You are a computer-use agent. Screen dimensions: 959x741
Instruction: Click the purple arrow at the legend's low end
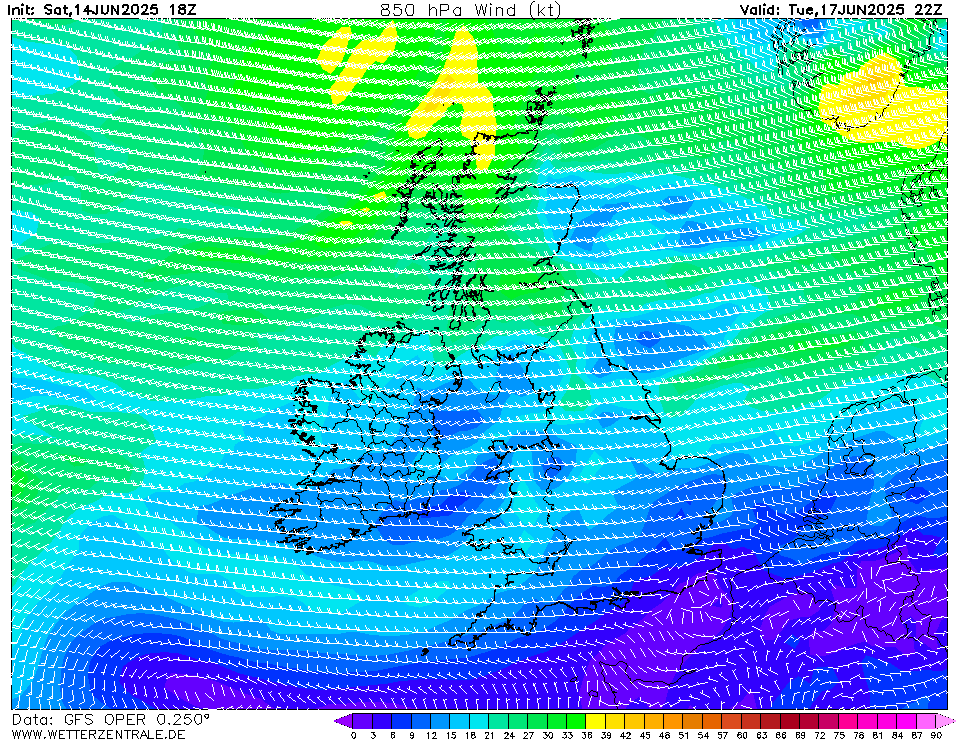343,721
